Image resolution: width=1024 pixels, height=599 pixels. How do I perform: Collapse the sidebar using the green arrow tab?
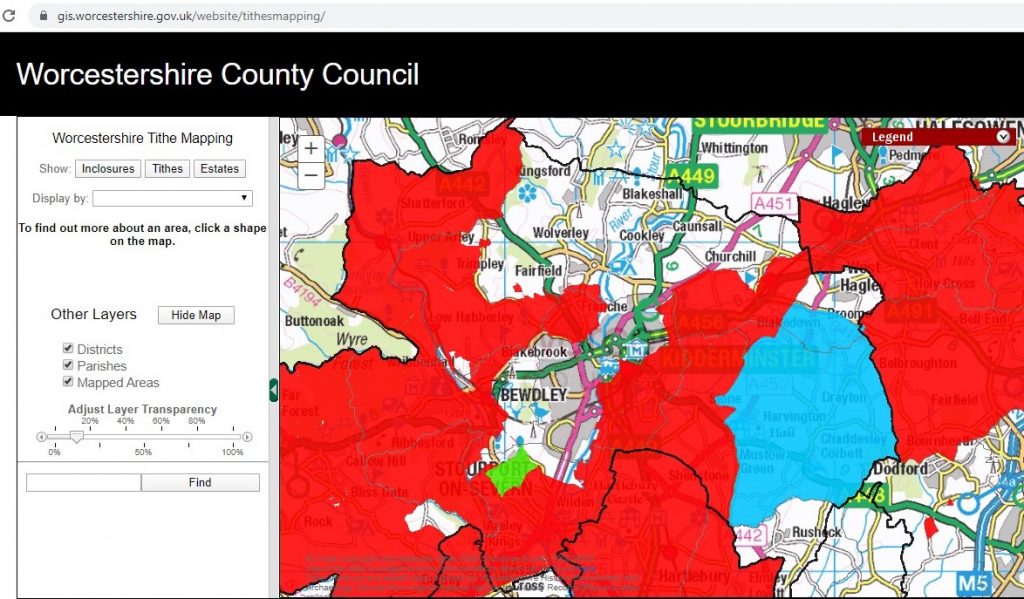pos(274,390)
